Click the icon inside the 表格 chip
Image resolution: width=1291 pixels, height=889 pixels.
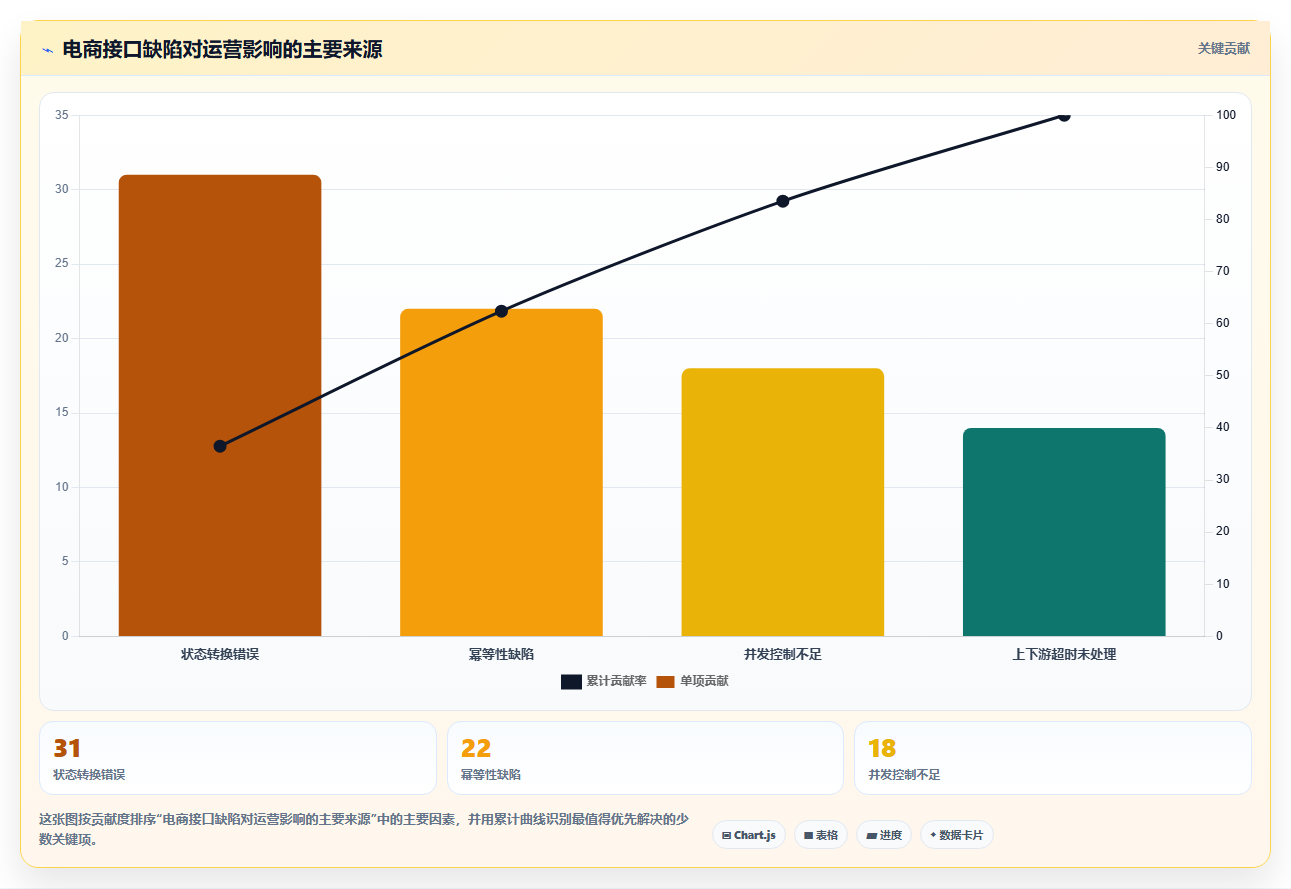(808, 835)
